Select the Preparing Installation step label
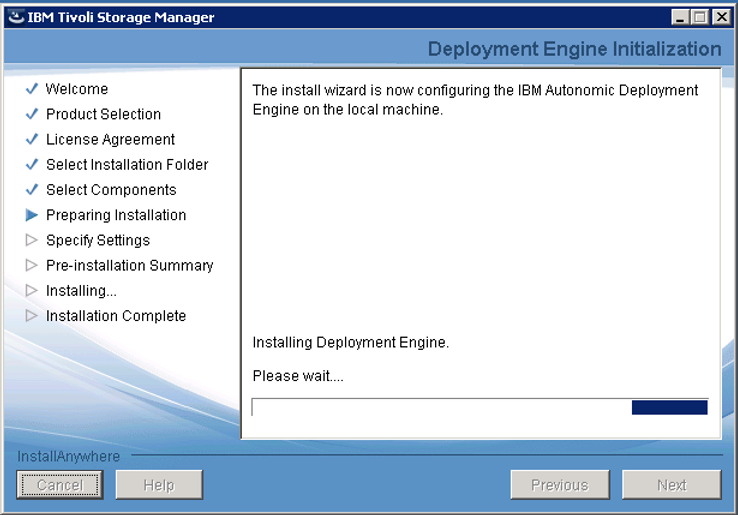Screen dimensions: 738x515 116,215
